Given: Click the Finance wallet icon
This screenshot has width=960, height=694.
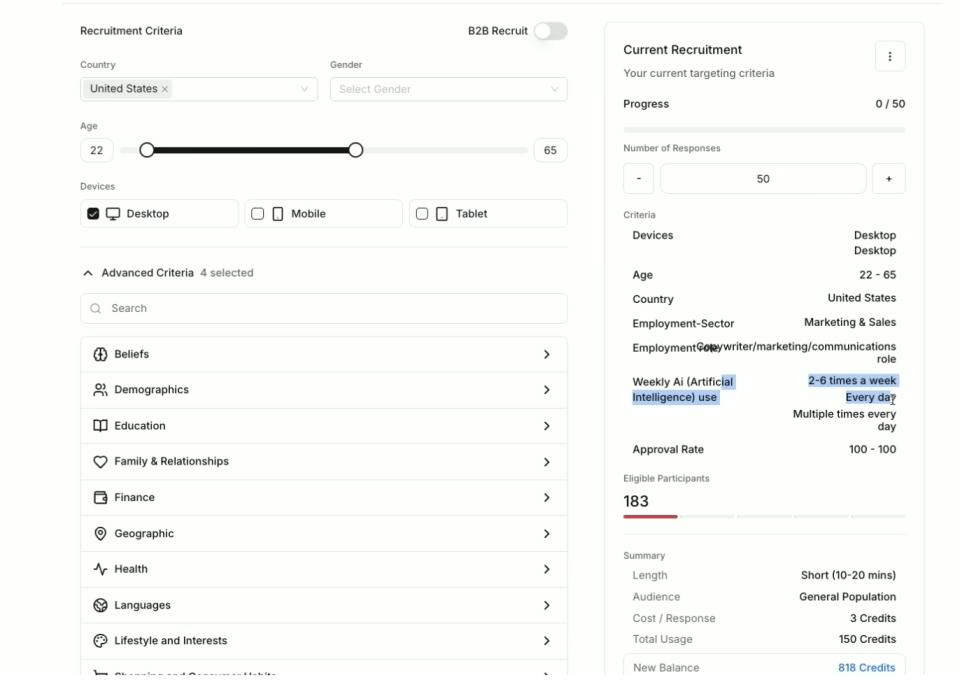Looking at the screenshot, I should pos(100,498).
